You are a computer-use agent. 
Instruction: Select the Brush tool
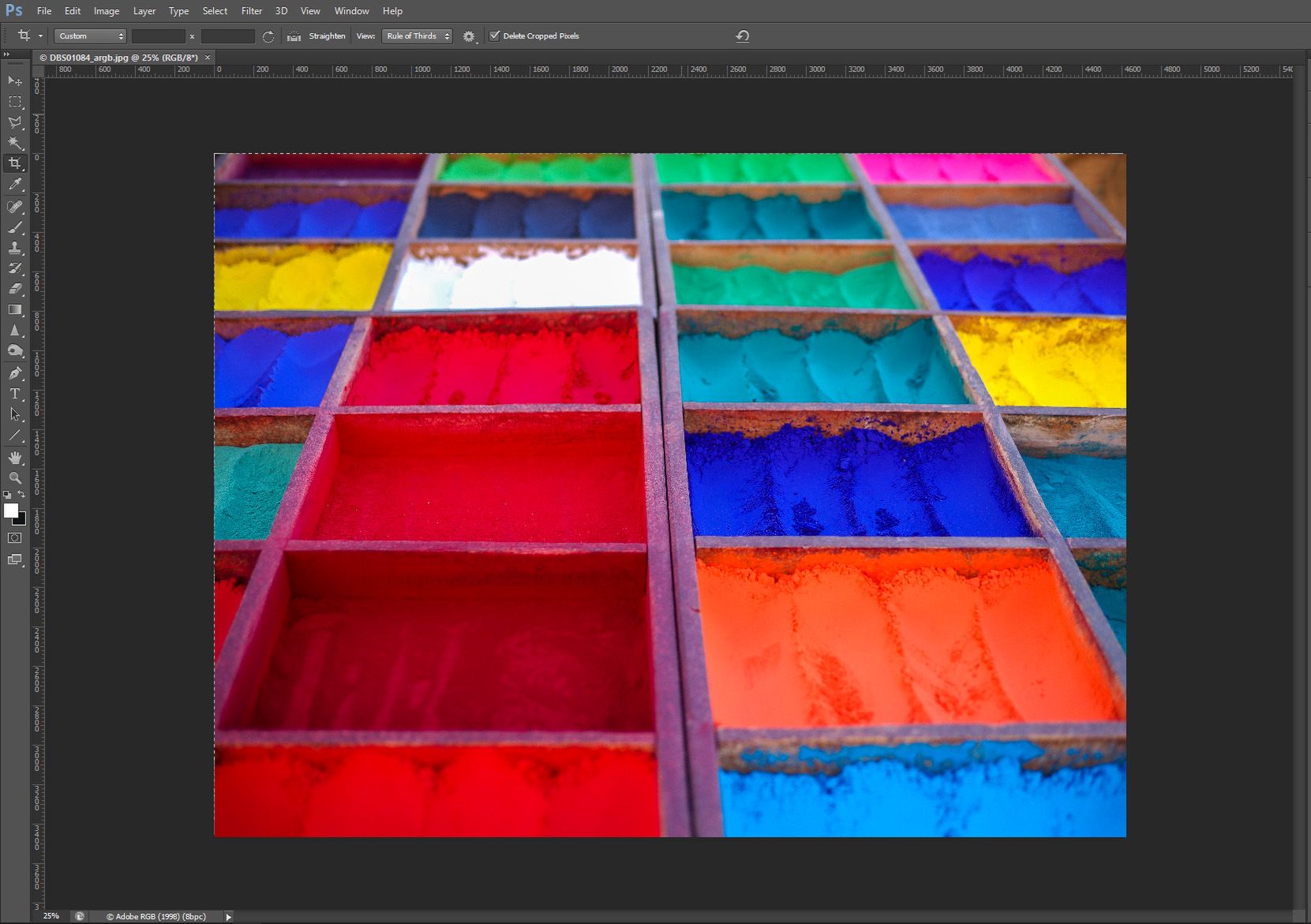click(x=15, y=227)
